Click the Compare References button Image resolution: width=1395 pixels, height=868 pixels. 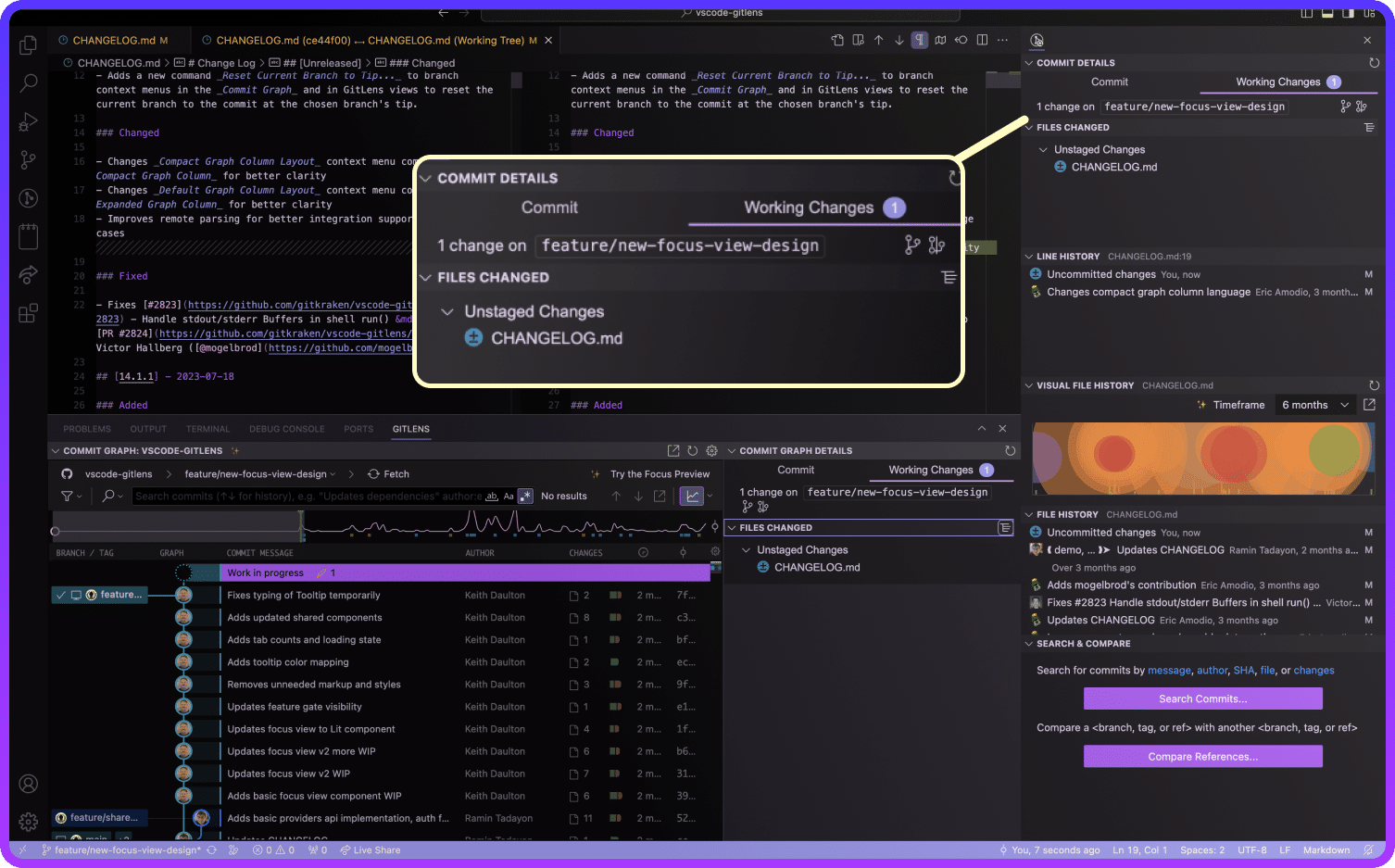[x=1202, y=756]
